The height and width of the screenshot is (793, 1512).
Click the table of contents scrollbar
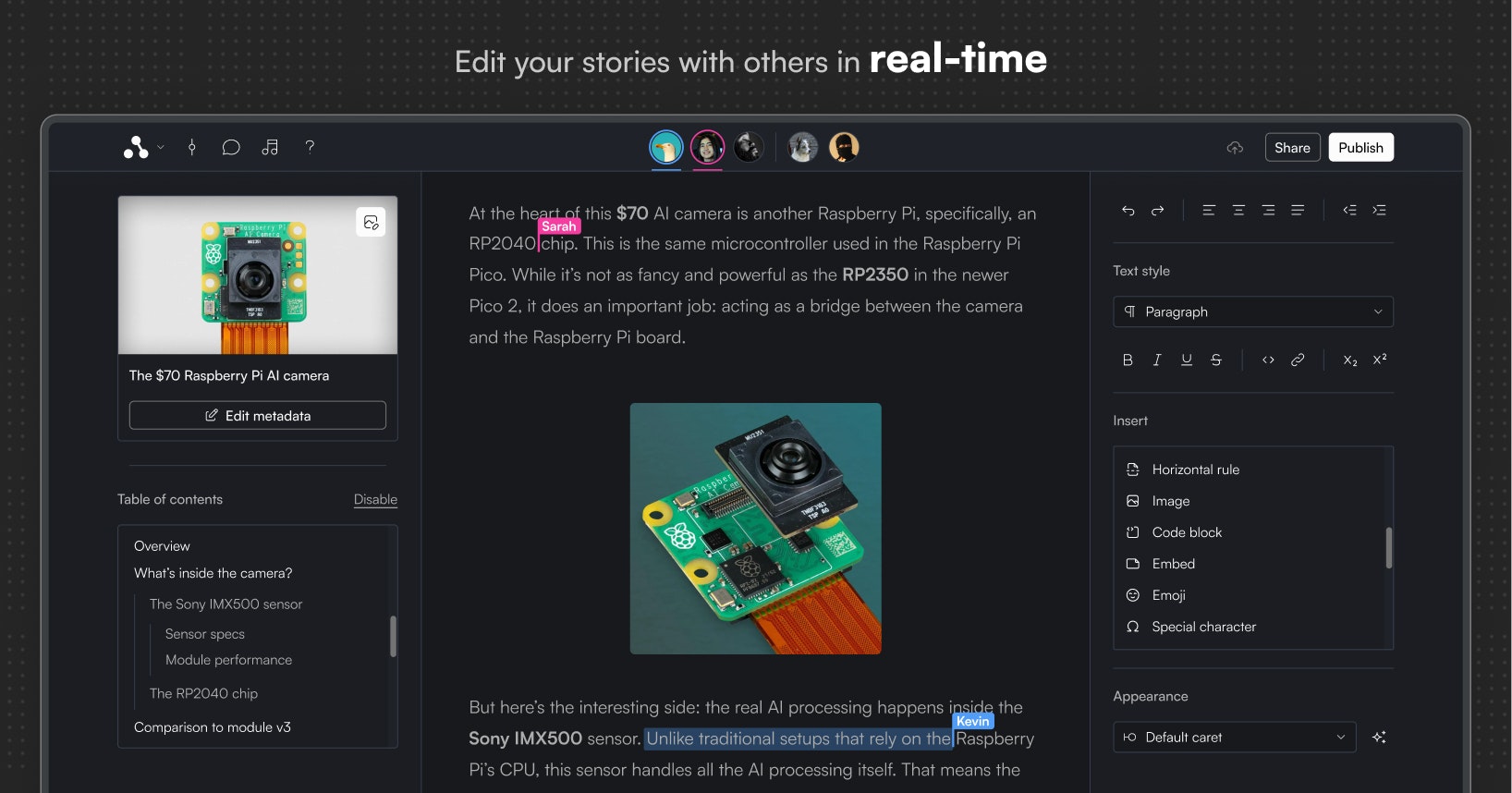pyautogui.click(x=393, y=636)
